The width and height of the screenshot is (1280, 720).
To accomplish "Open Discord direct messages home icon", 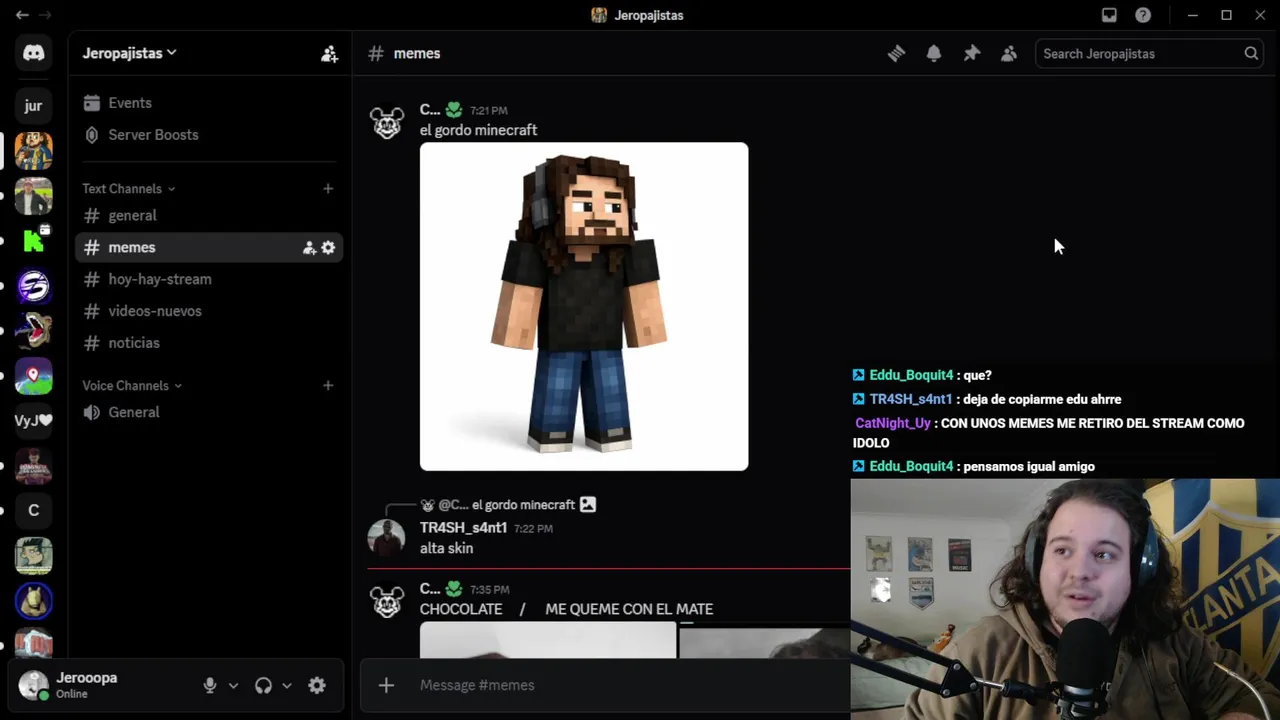I will click(33, 53).
